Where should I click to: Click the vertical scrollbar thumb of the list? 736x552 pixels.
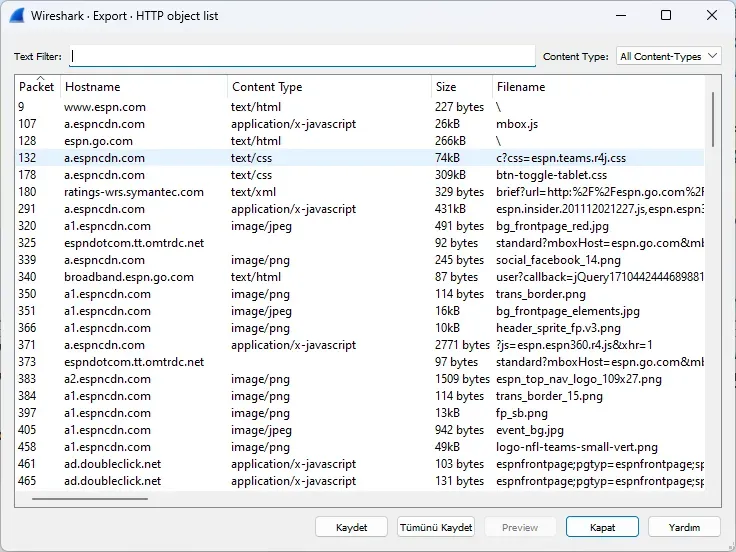coord(713,119)
